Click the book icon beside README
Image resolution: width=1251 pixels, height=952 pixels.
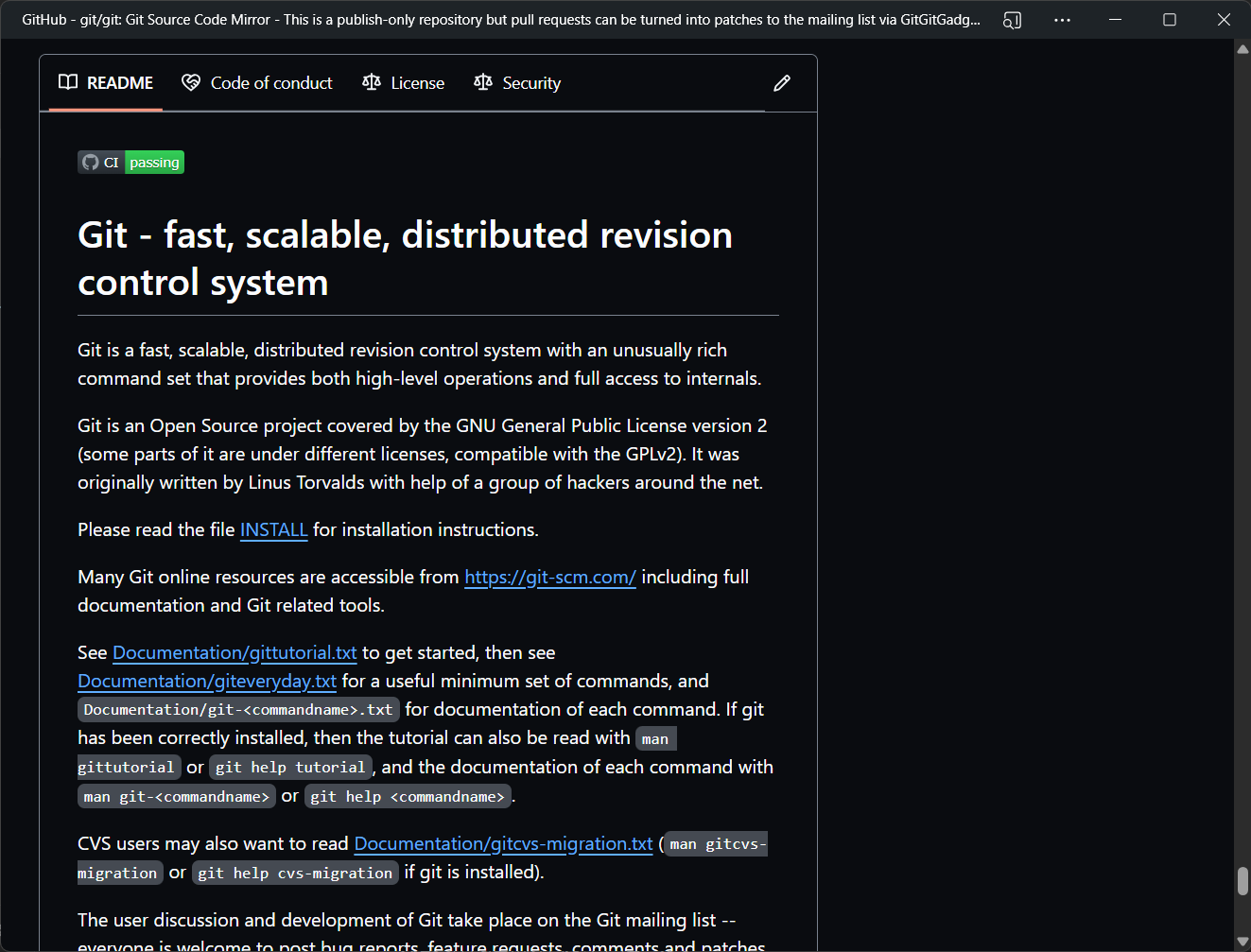pyautogui.click(x=68, y=82)
